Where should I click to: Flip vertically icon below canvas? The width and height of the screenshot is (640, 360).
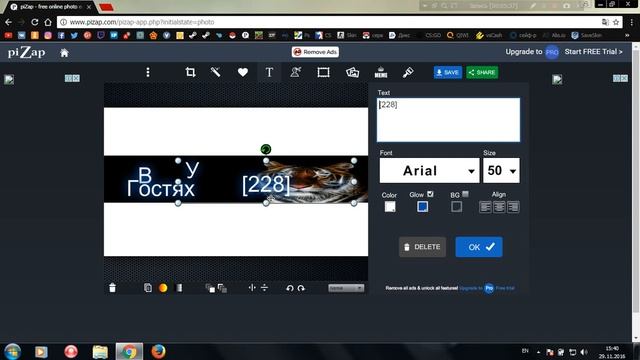click(x=264, y=288)
